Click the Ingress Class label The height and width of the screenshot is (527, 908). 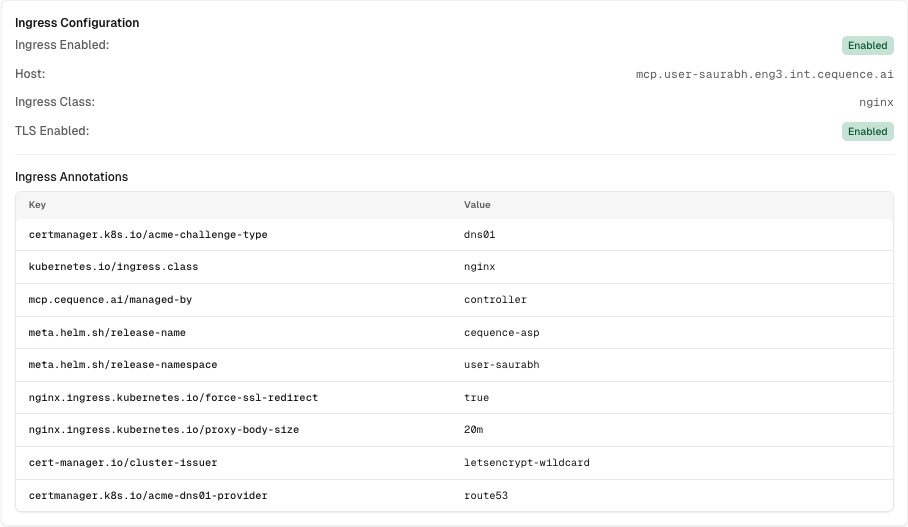(55, 102)
